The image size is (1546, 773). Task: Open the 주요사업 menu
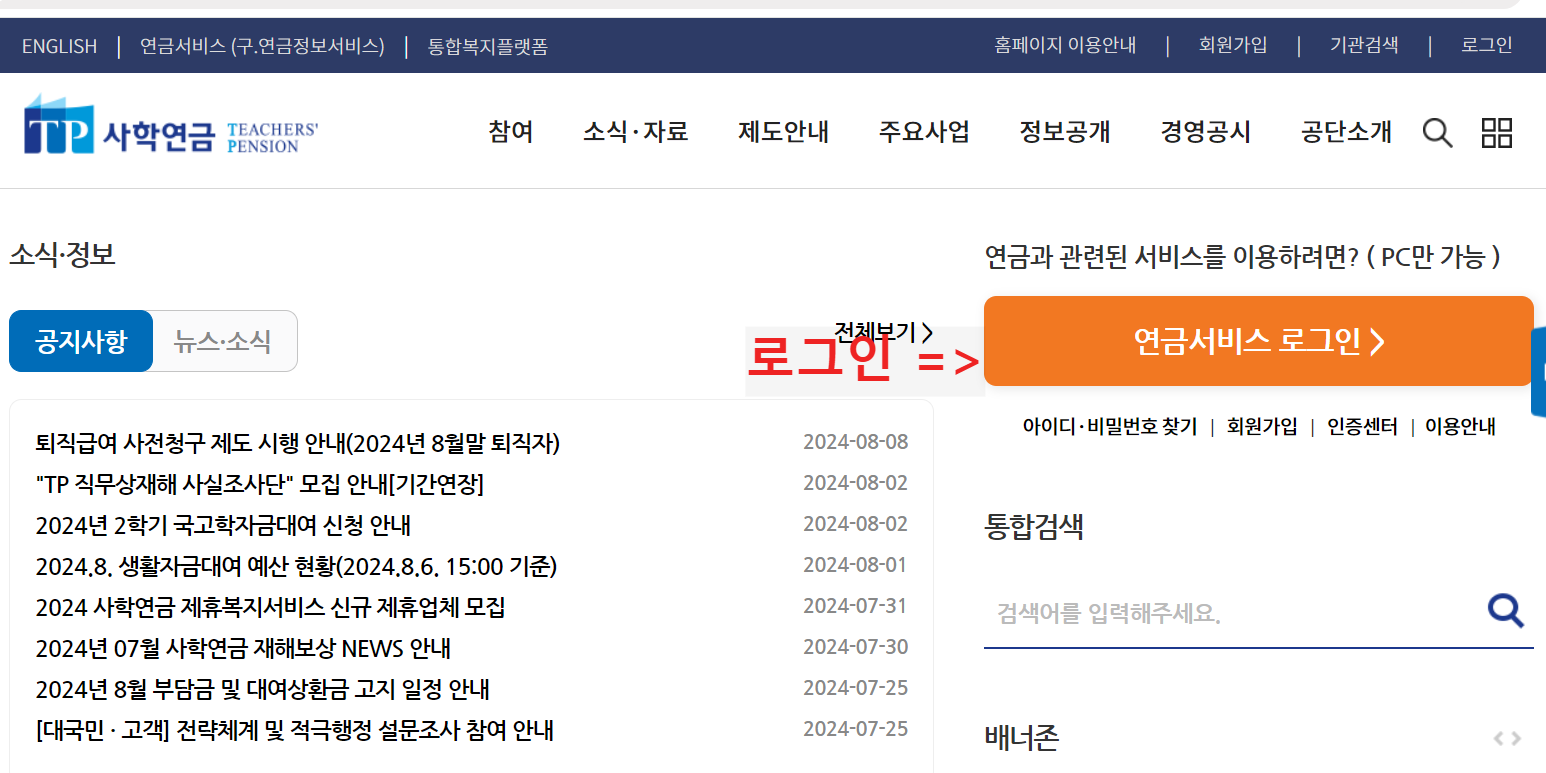tap(924, 132)
